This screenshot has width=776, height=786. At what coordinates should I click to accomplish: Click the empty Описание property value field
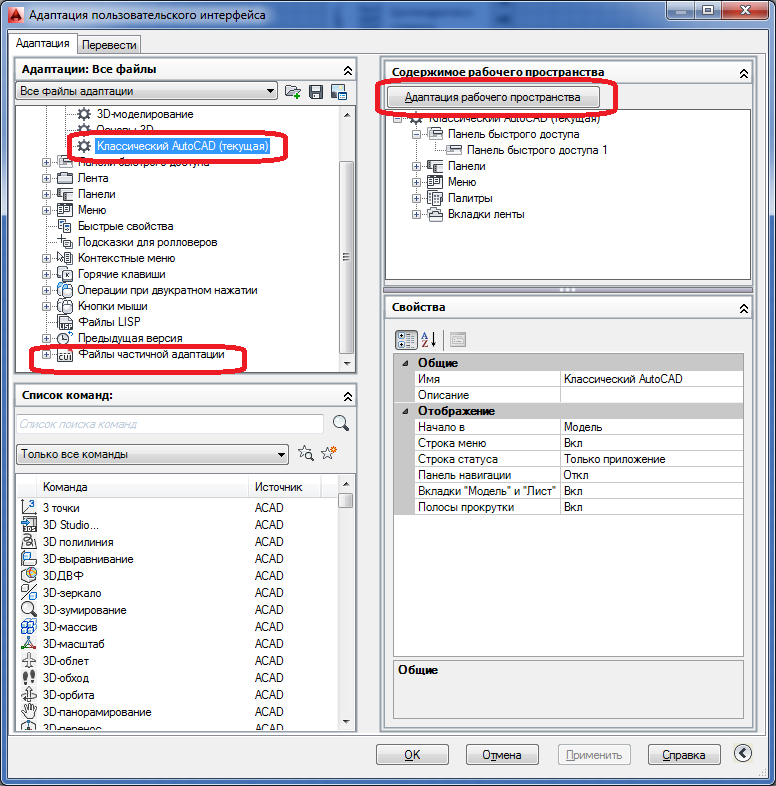coord(651,395)
